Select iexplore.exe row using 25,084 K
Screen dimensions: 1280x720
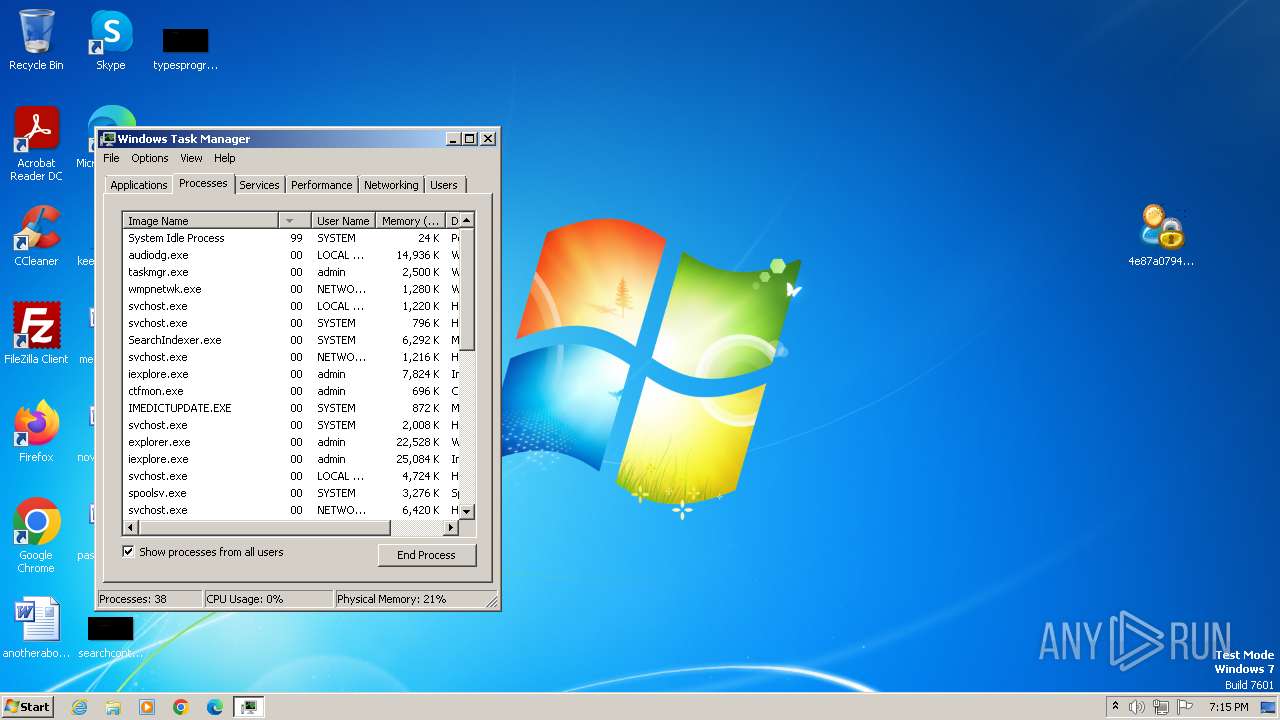tap(290, 459)
